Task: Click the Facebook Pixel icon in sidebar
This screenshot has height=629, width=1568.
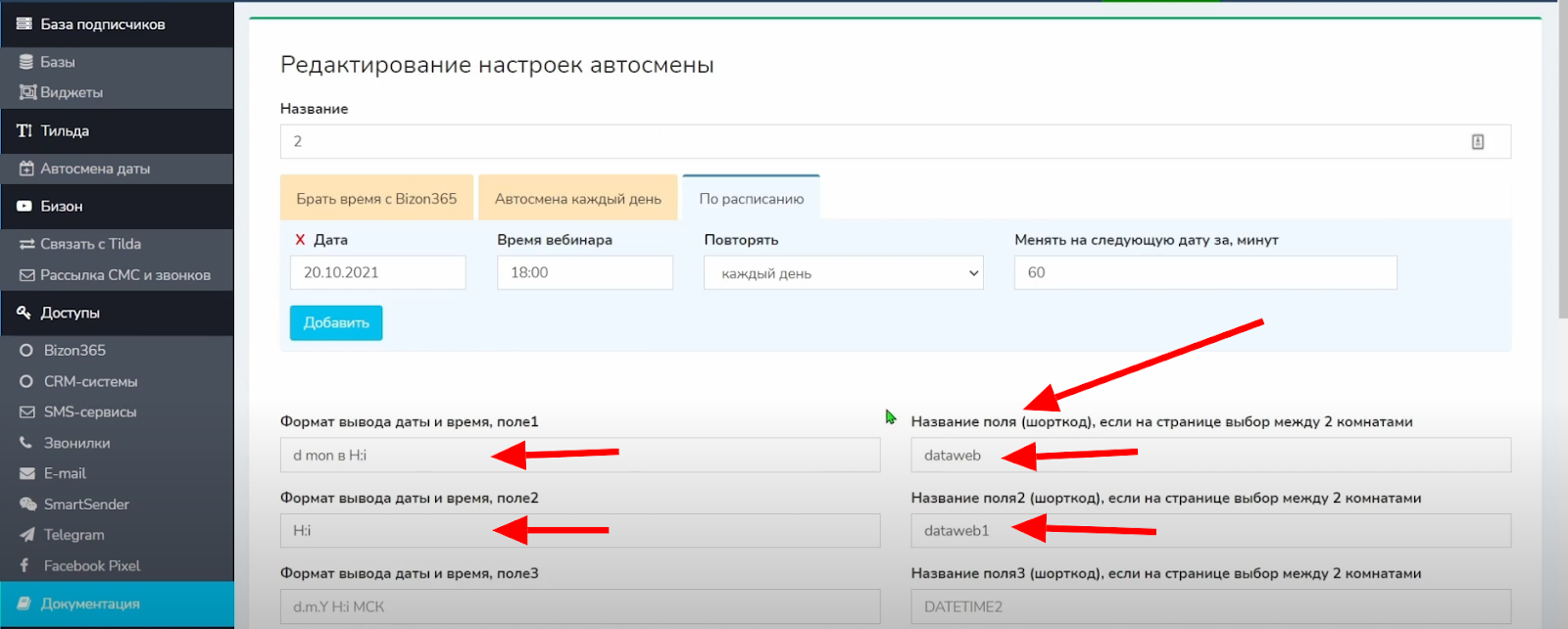Action: [x=24, y=565]
